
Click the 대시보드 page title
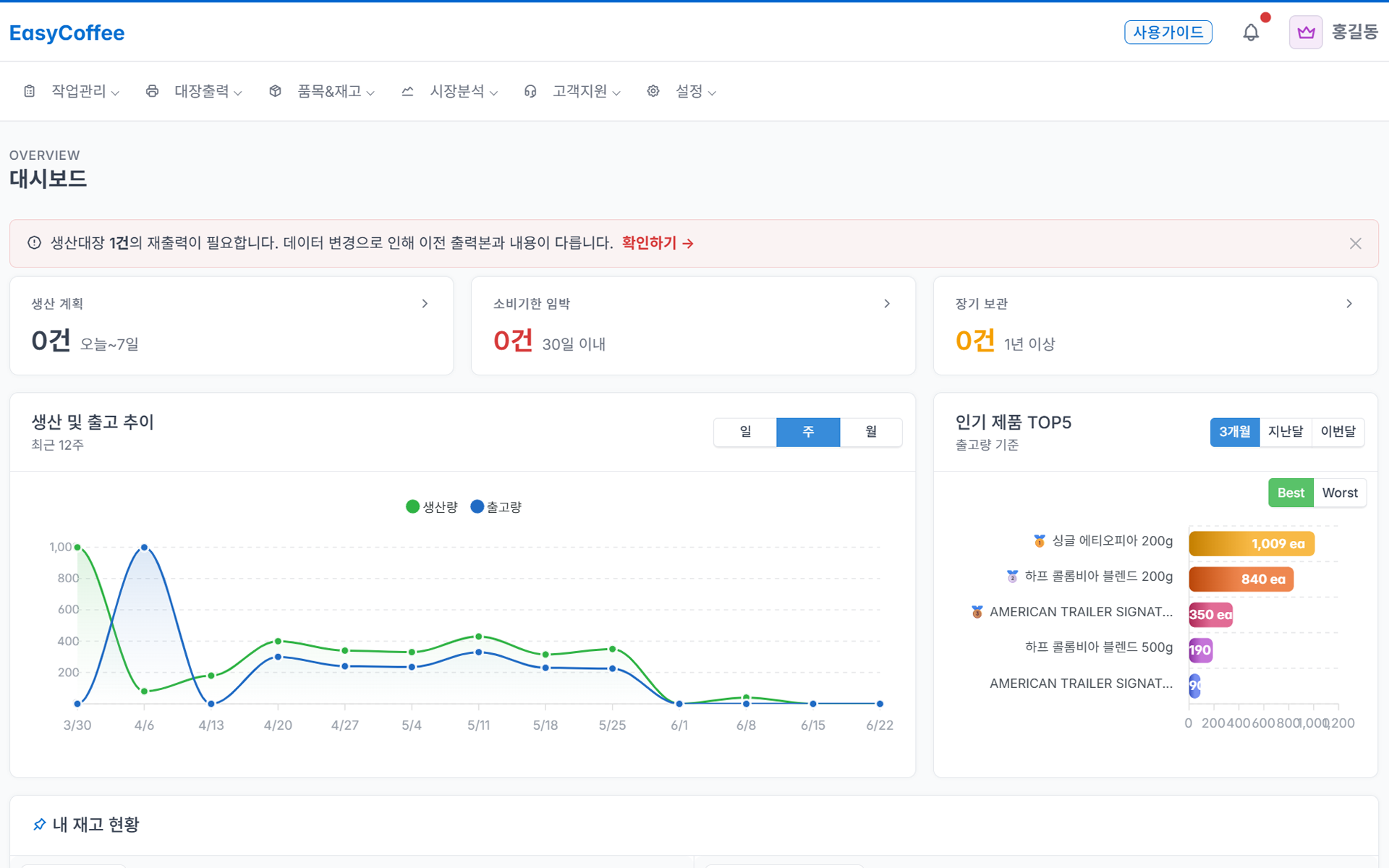point(48,179)
